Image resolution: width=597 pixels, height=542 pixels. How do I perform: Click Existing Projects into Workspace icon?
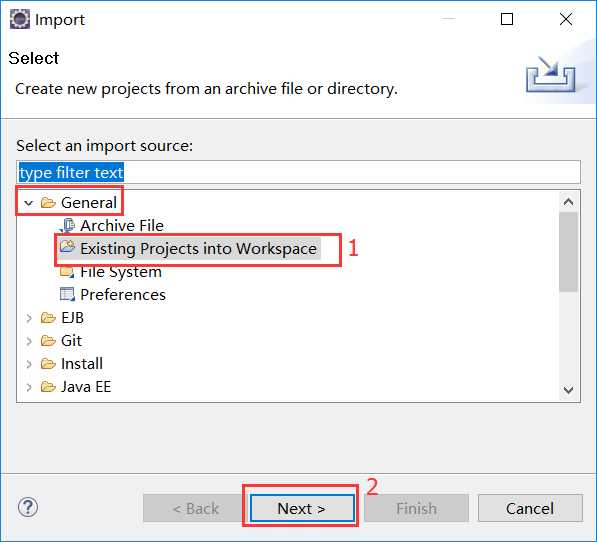point(67,248)
